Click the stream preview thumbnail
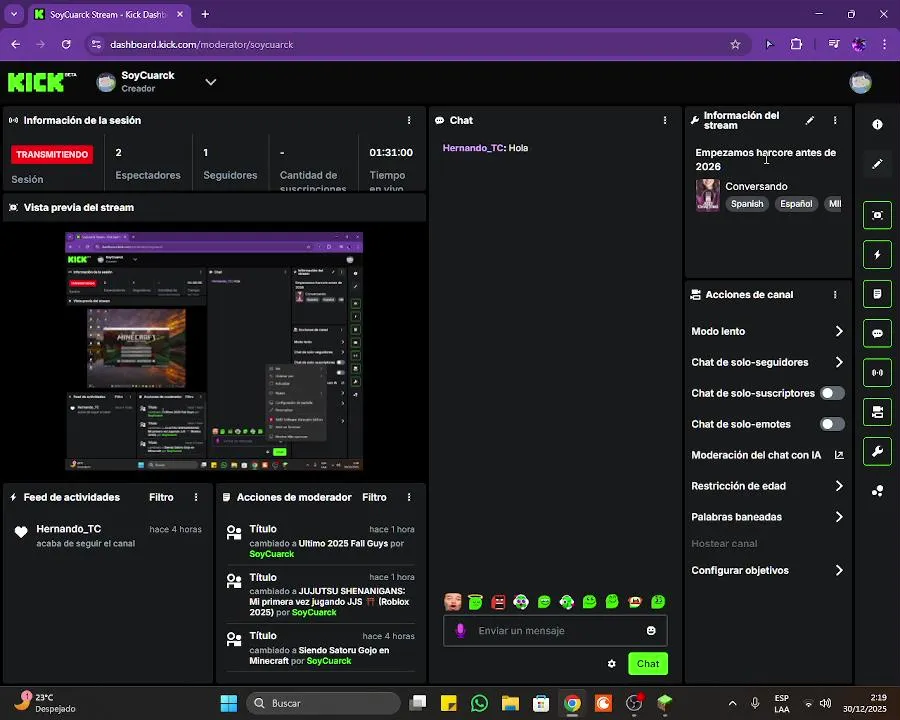This screenshot has height=720, width=900. [x=214, y=351]
